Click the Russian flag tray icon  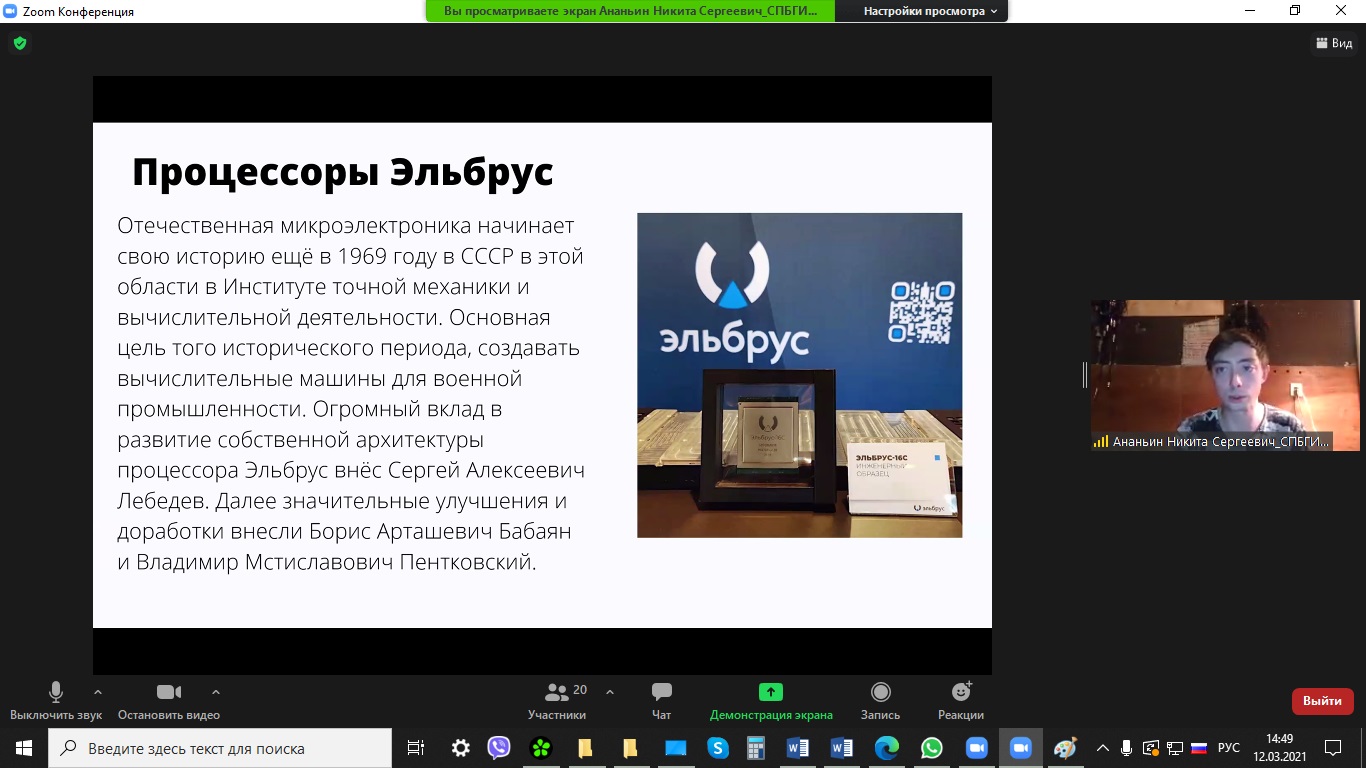[1198, 748]
